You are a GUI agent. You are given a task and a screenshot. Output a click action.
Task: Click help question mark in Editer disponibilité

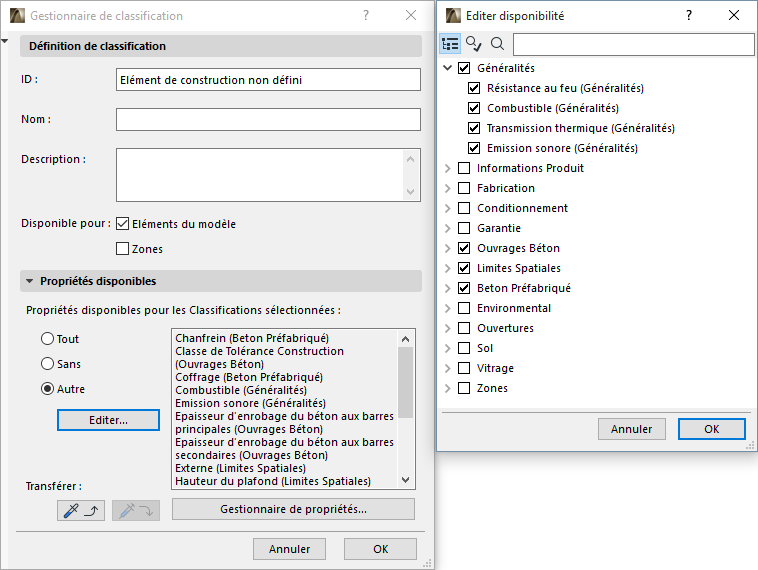689,15
